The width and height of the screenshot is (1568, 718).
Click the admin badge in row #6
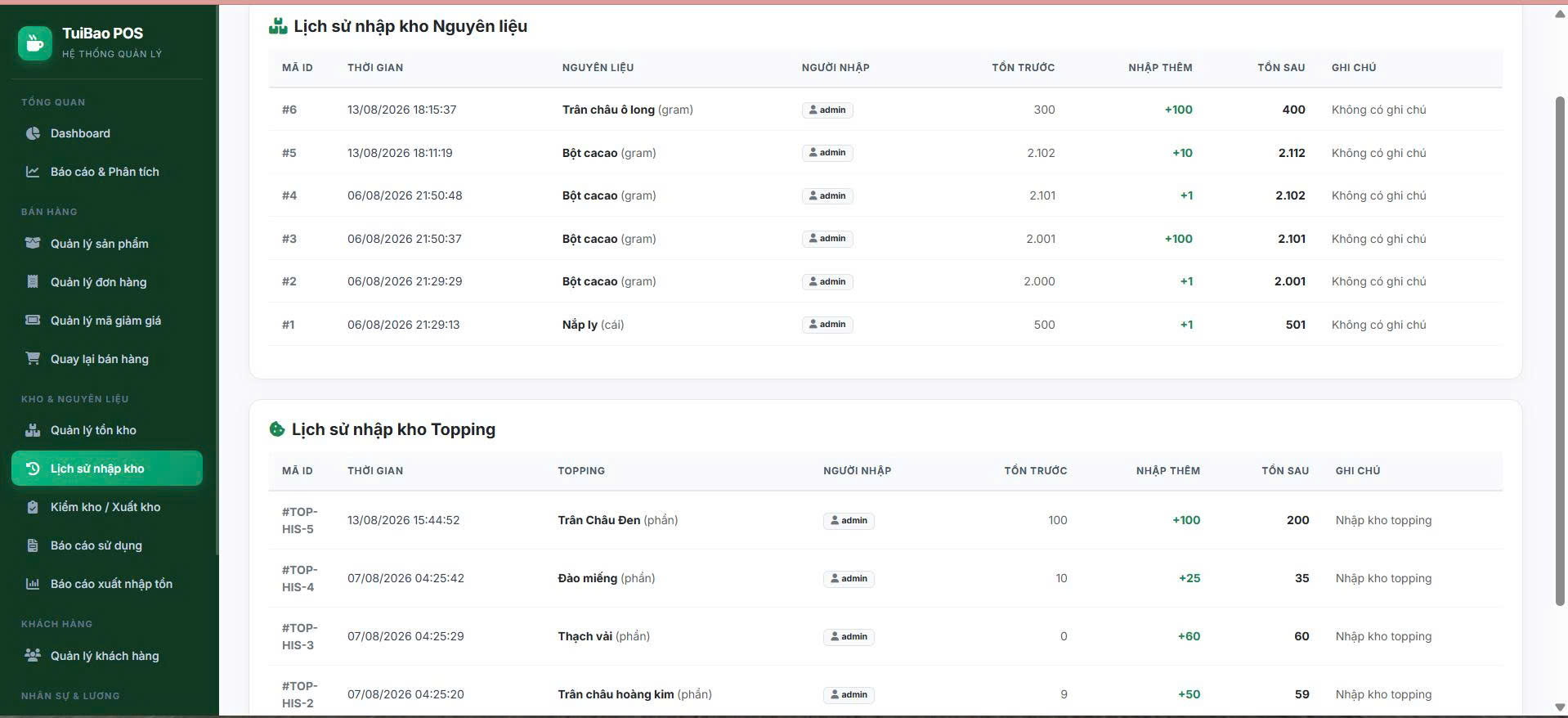point(827,110)
